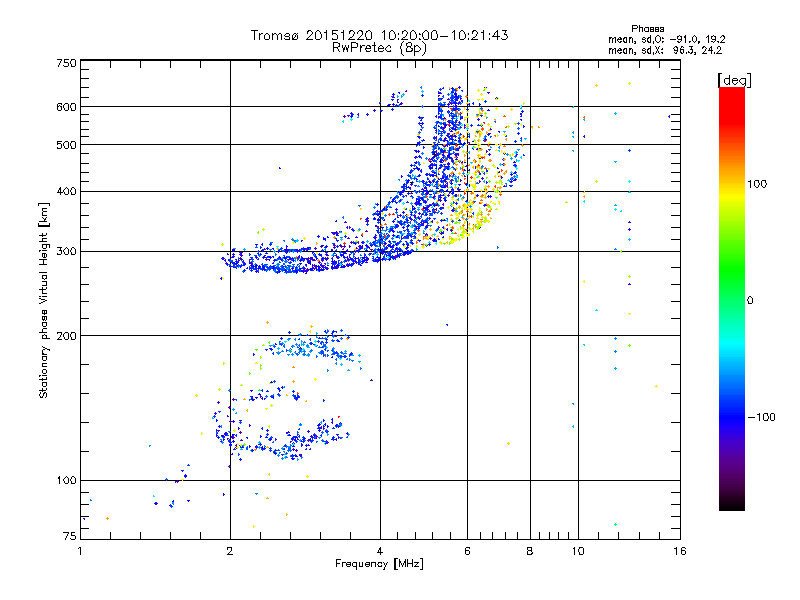Image resolution: width=800 pixels, height=600 pixels.
Task: Click the colorbar tick label '100'
Action: click(x=757, y=184)
